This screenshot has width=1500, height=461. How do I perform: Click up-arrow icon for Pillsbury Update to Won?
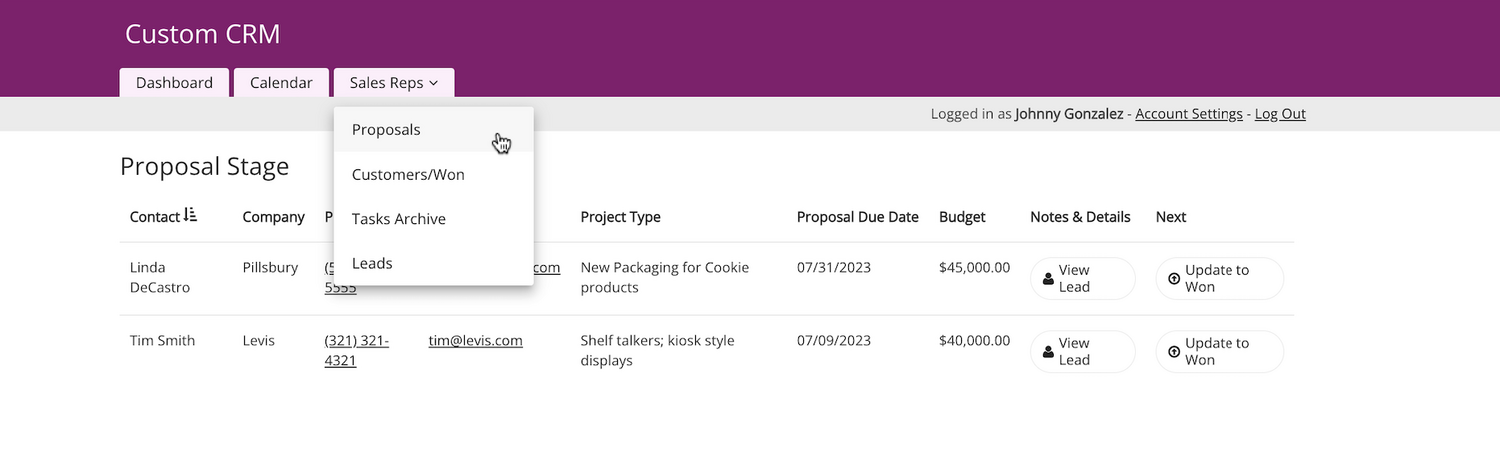point(1174,279)
